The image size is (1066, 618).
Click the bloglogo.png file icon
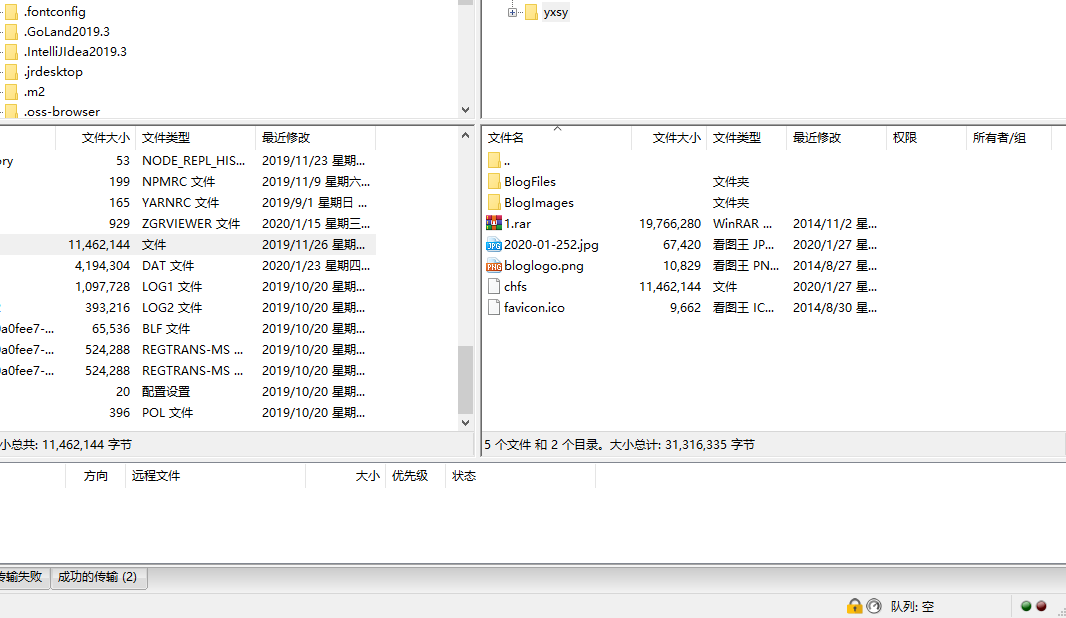click(494, 266)
